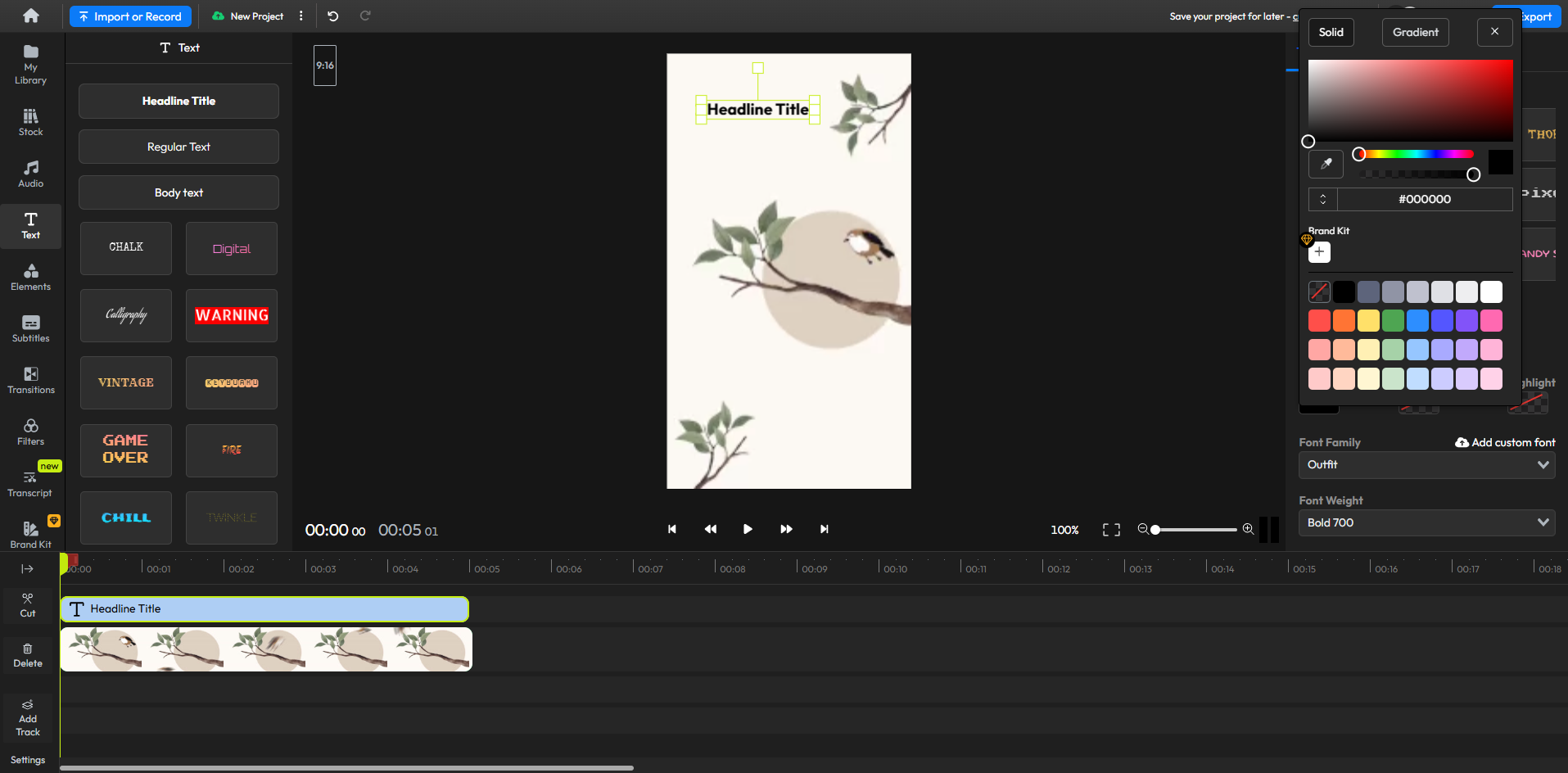Open the Subtitles panel
Image resolution: width=1568 pixels, height=773 pixels.
click(30, 328)
